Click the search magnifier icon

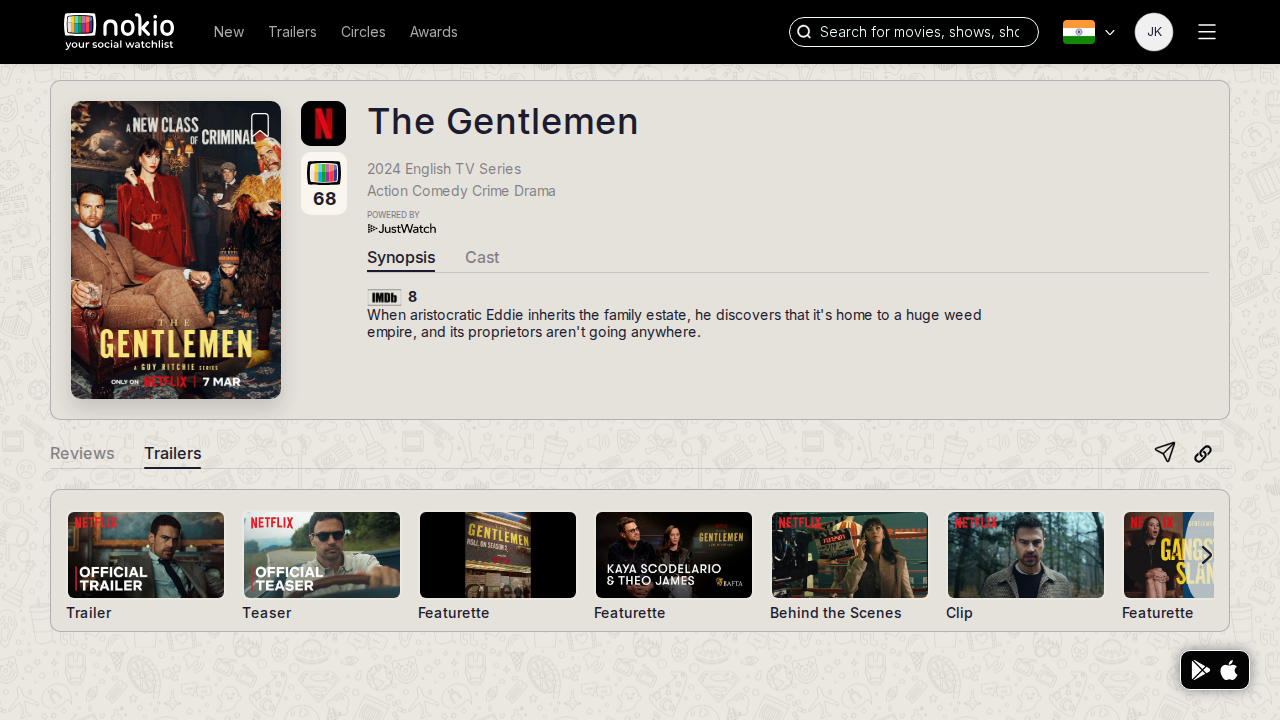click(x=804, y=32)
